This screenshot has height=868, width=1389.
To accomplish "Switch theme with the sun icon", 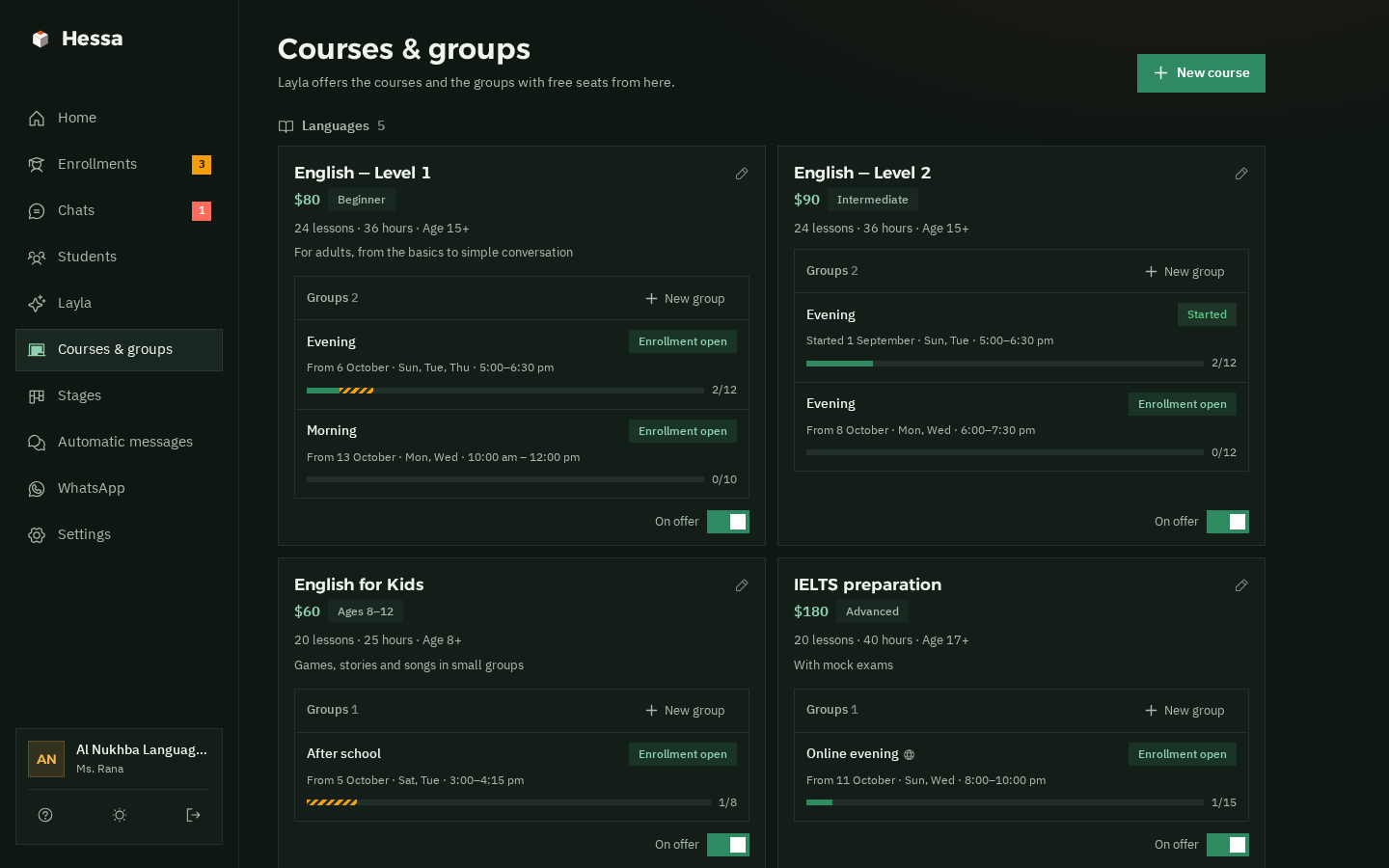I will [120, 815].
